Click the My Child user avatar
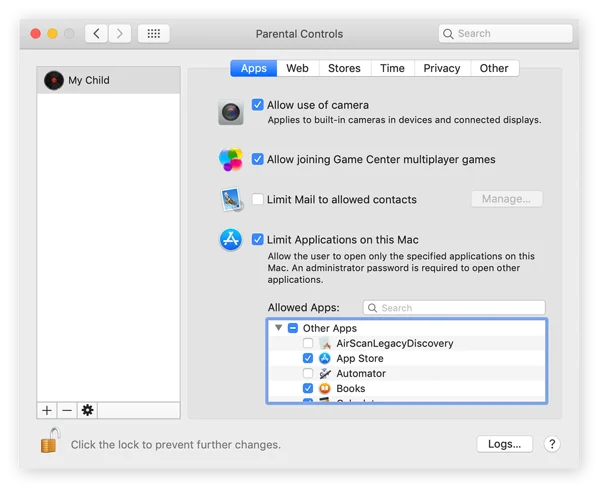The width and height of the screenshot is (600, 489). 54,80
